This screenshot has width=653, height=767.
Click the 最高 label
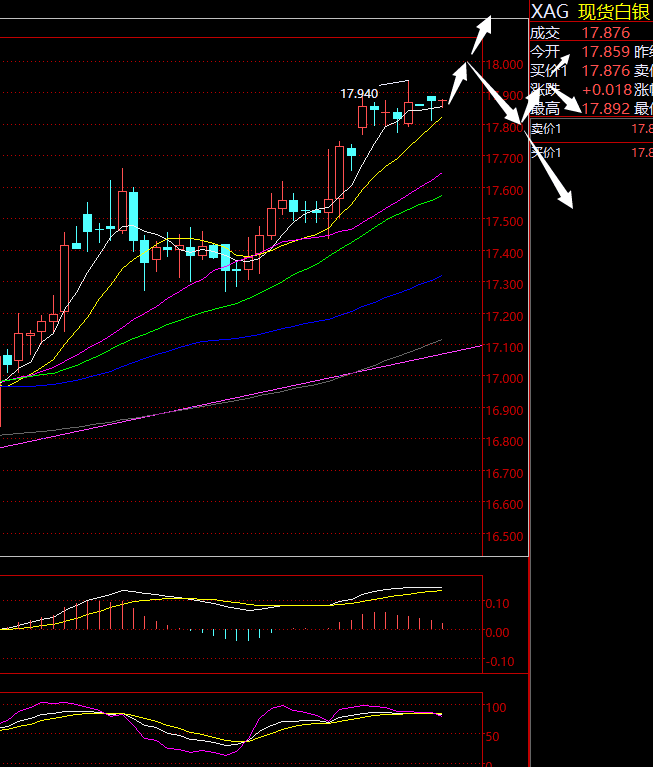point(545,109)
